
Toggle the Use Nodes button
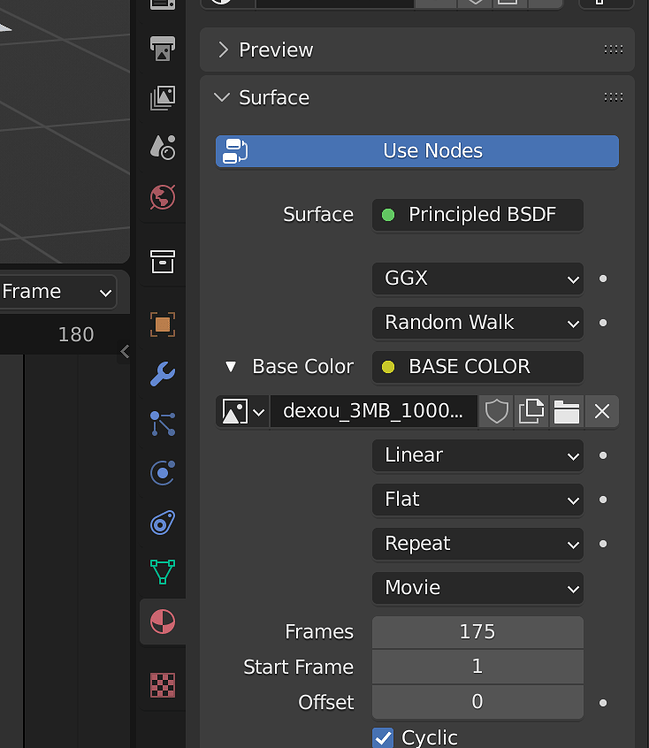coord(417,151)
